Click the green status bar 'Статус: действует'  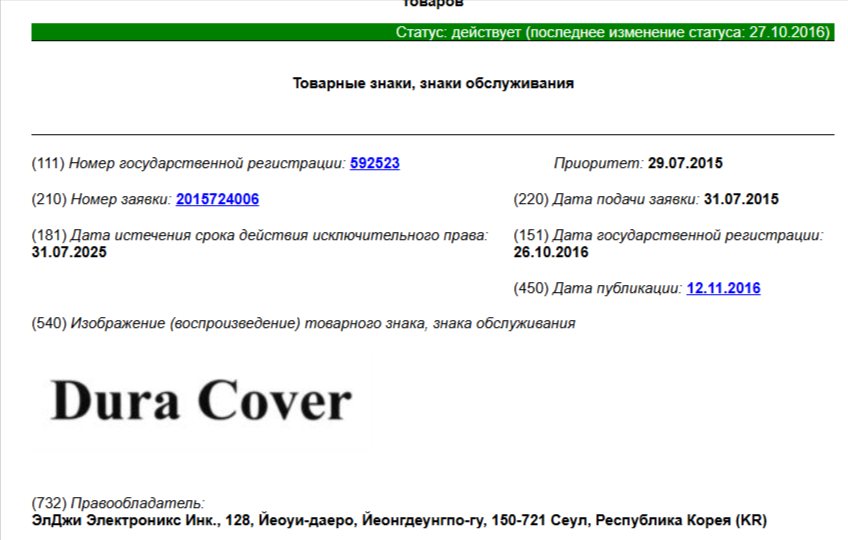(433, 32)
